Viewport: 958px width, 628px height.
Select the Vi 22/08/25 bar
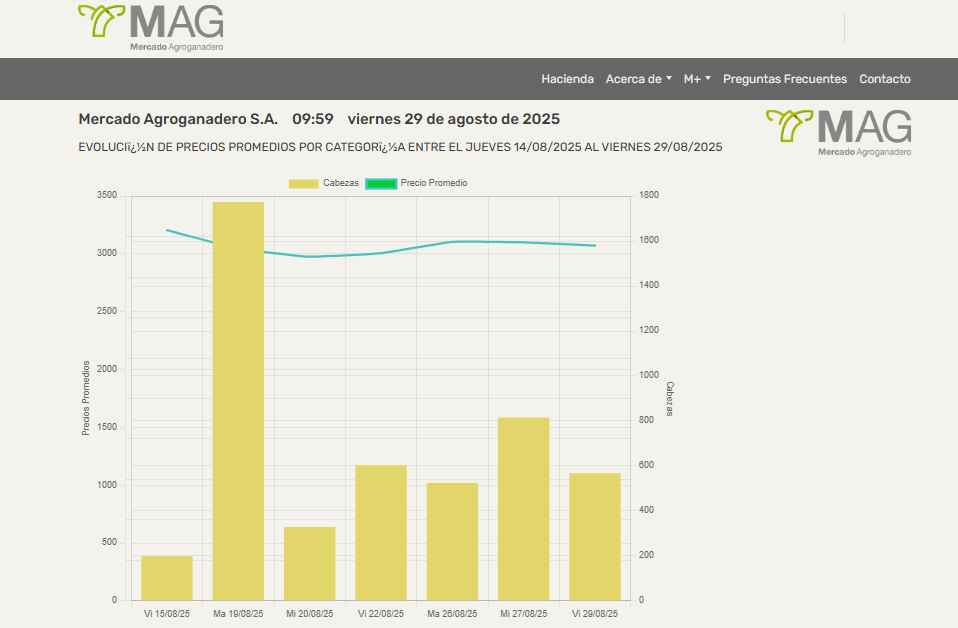(x=381, y=533)
